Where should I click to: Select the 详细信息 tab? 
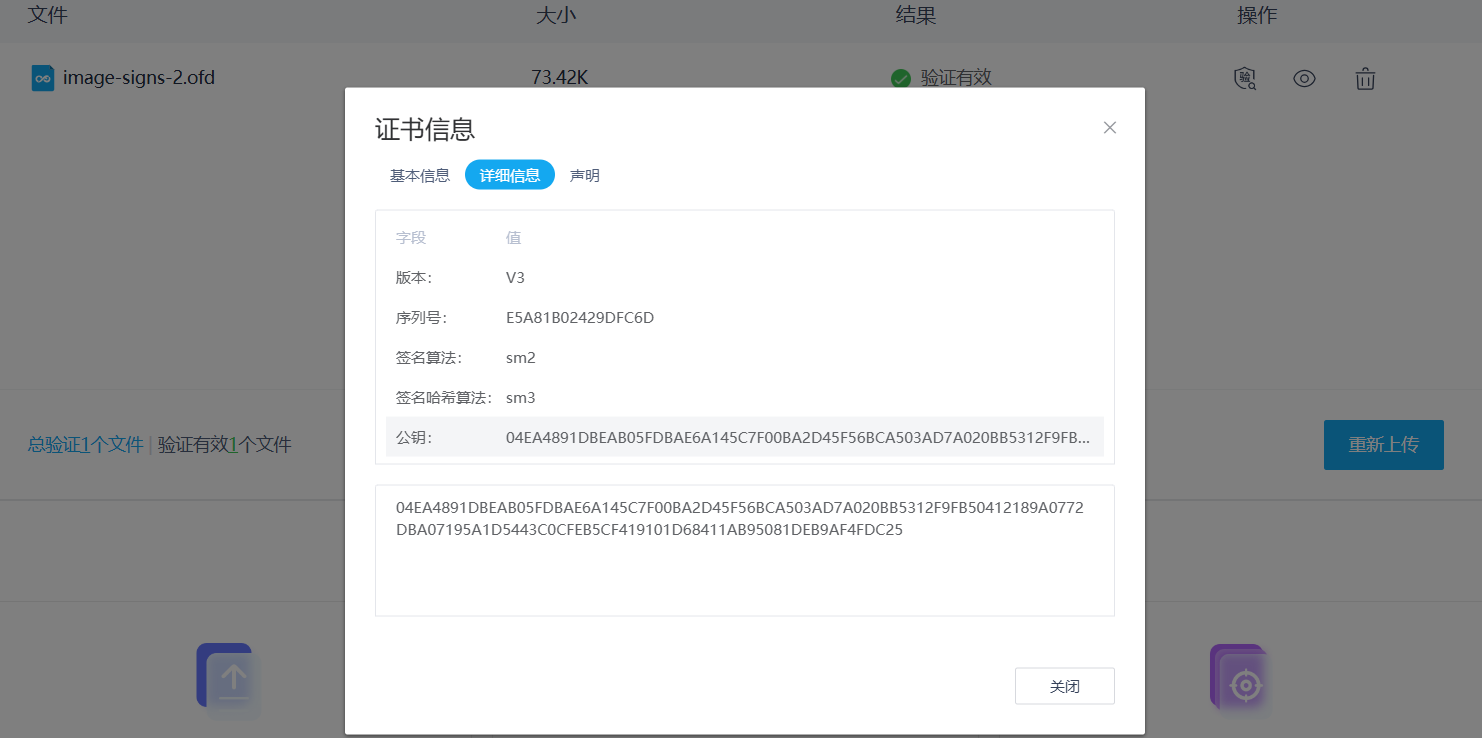click(x=510, y=176)
